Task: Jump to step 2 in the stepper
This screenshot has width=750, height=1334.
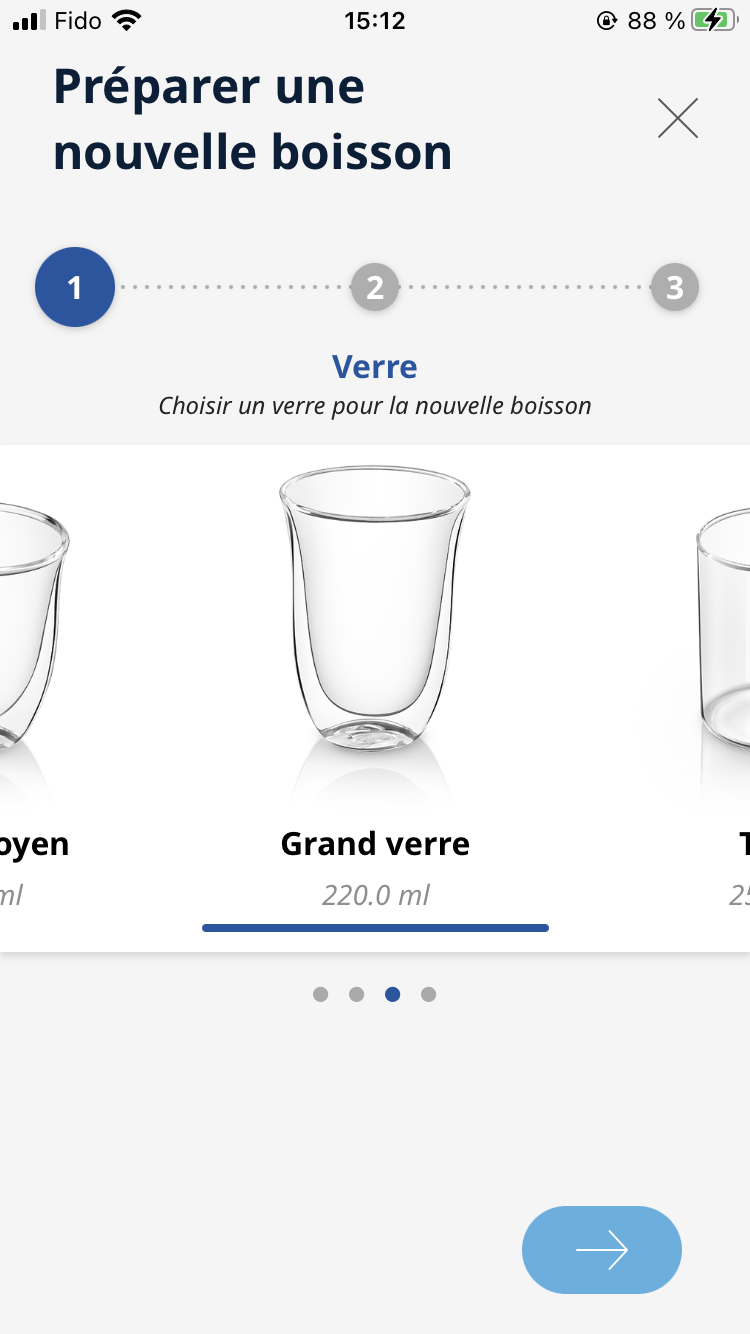Action: point(375,288)
